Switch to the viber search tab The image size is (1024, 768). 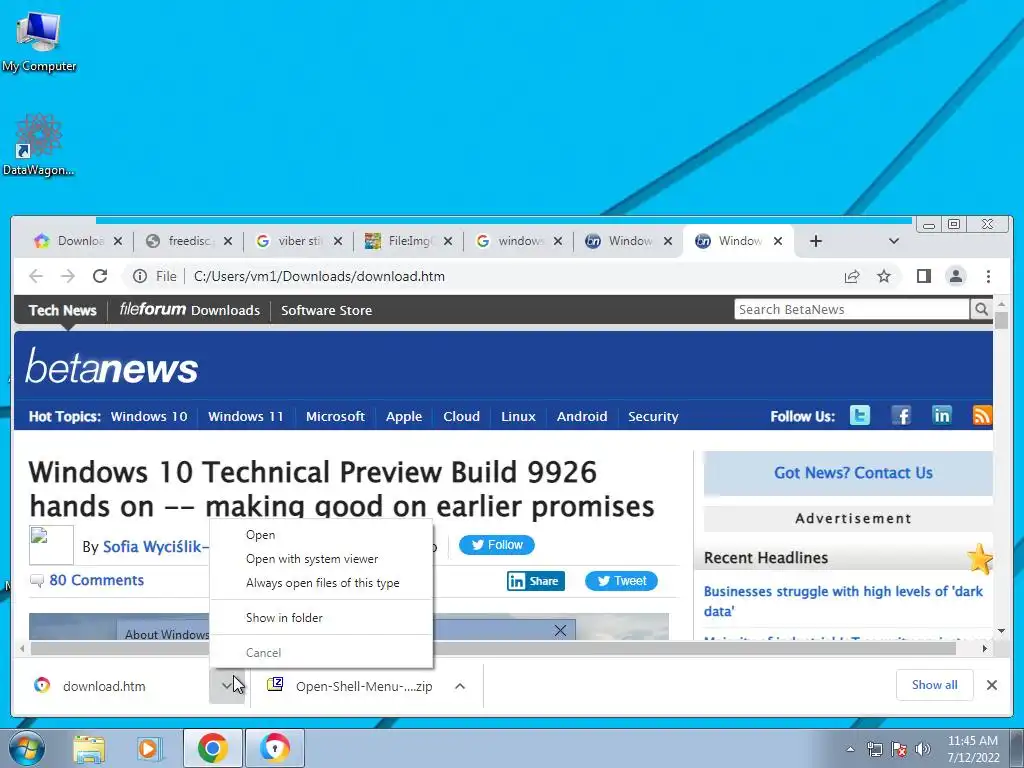[298, 241]
